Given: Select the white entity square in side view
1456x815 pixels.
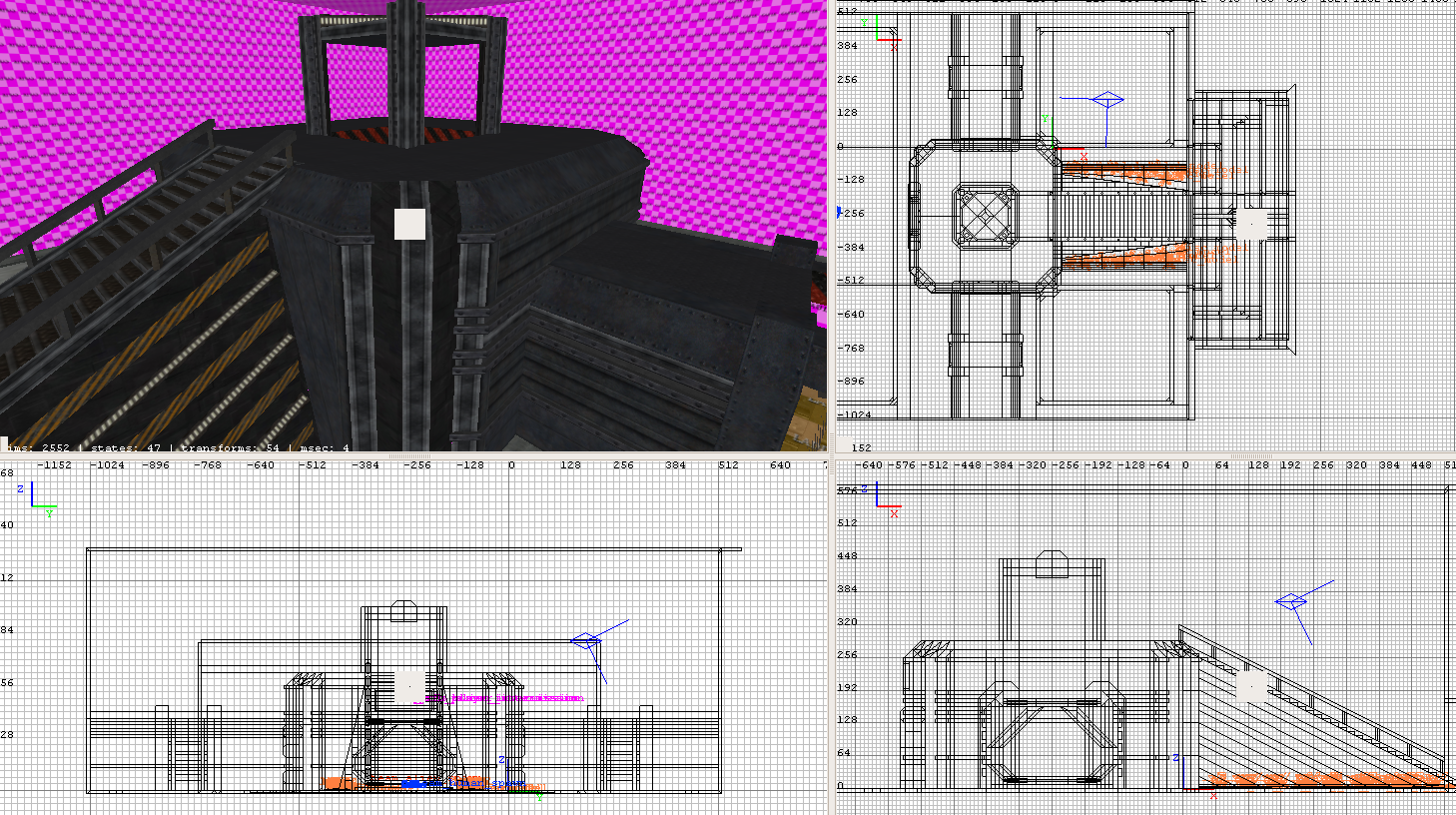Looking at the screenshot, I should (x=409, y=686).
